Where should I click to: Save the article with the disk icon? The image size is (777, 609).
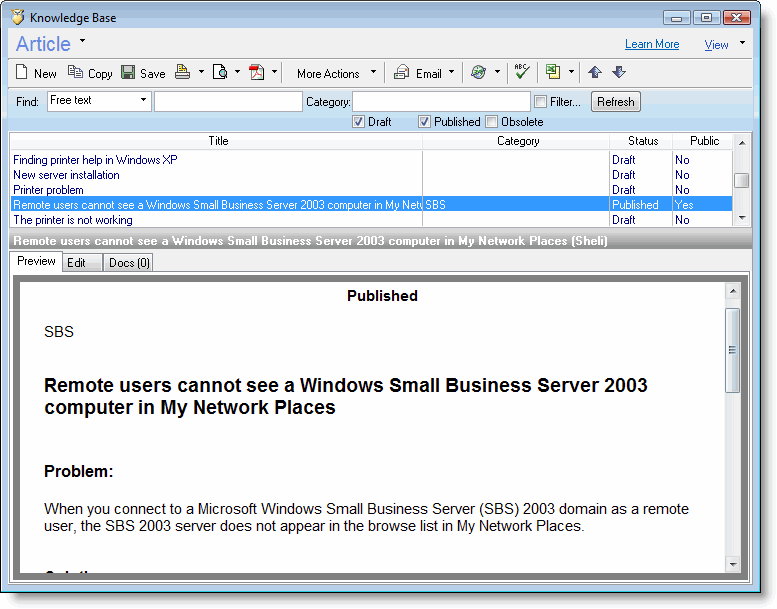coord(128,73)
